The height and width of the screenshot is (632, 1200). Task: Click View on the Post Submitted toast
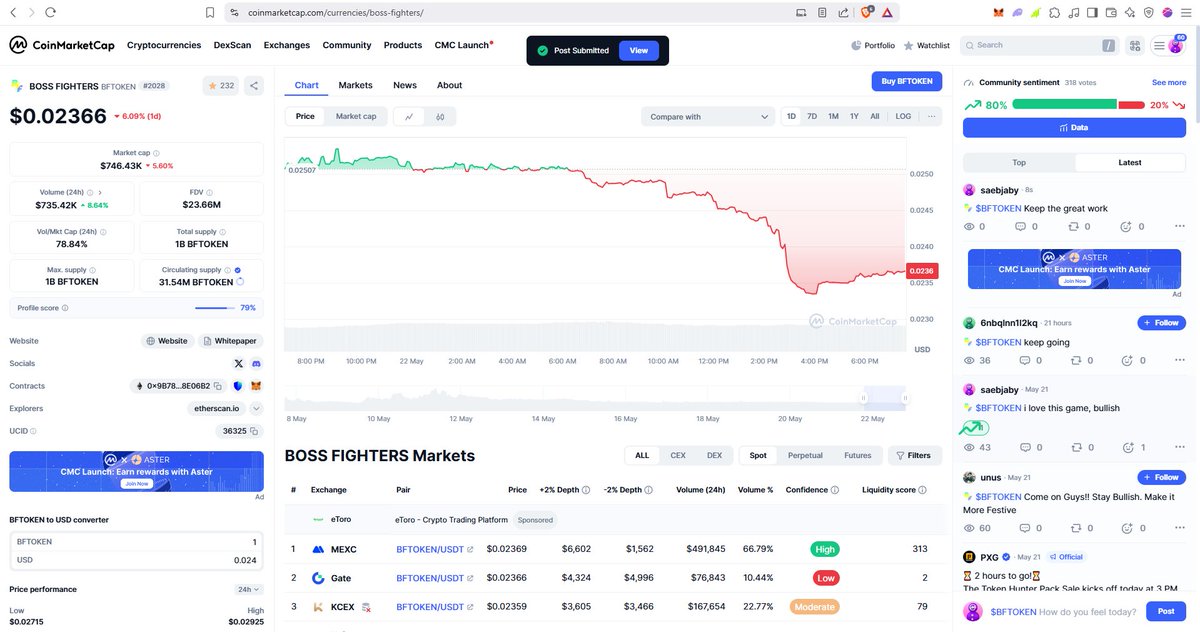[x=638, y=50]
